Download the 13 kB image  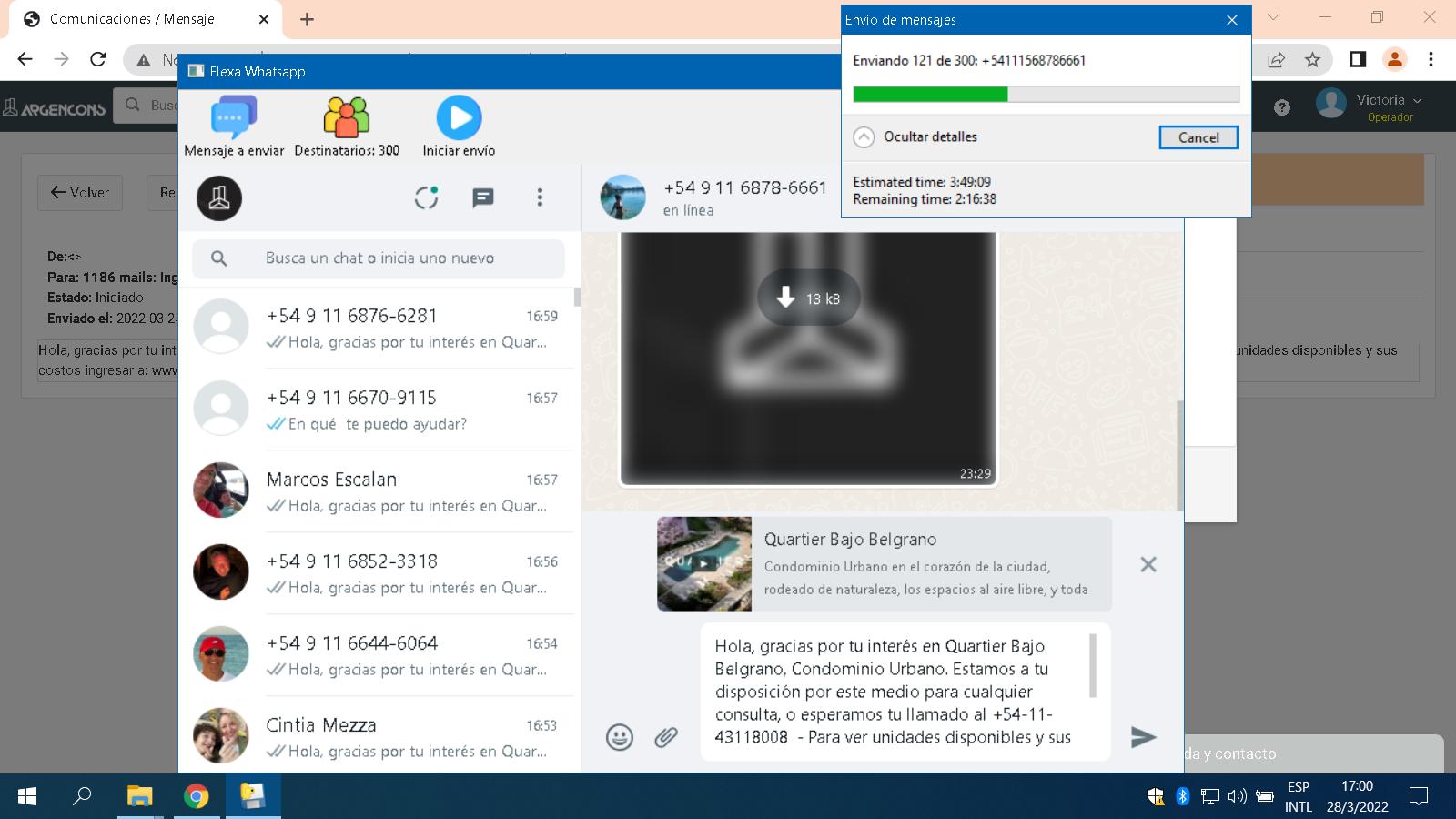[808, 298]
